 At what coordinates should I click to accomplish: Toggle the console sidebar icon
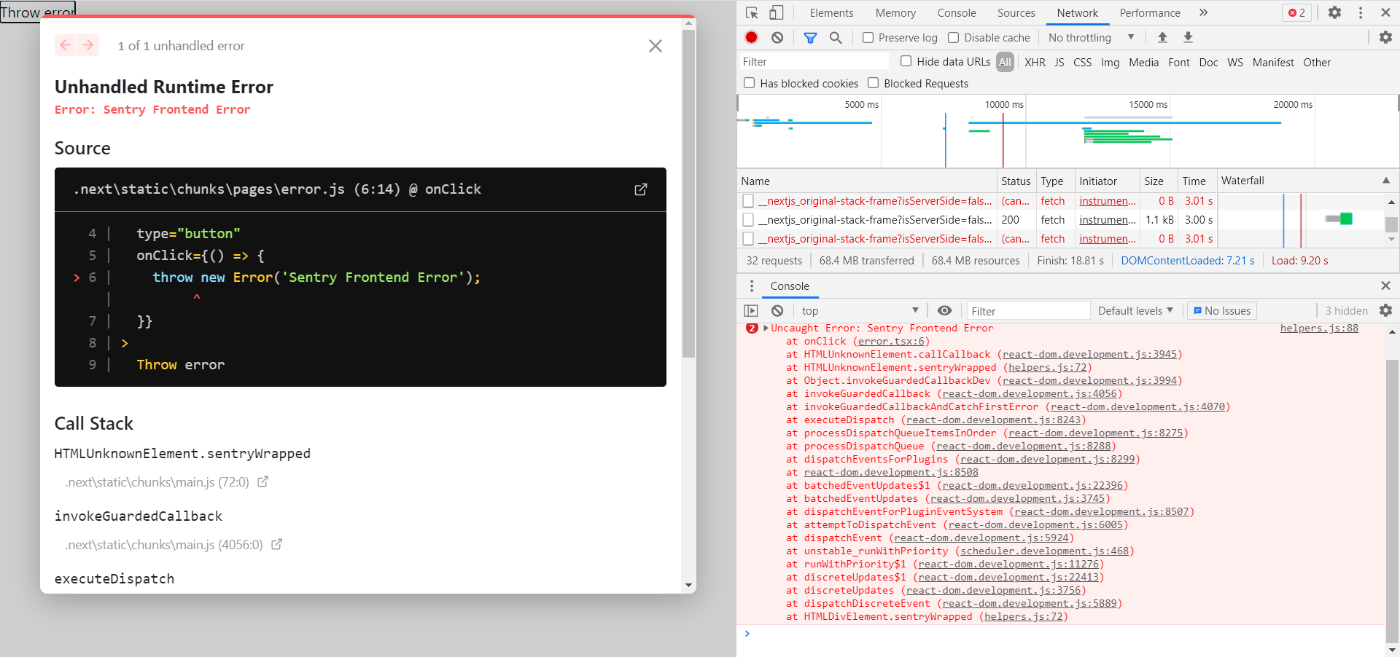click(751, 311)
